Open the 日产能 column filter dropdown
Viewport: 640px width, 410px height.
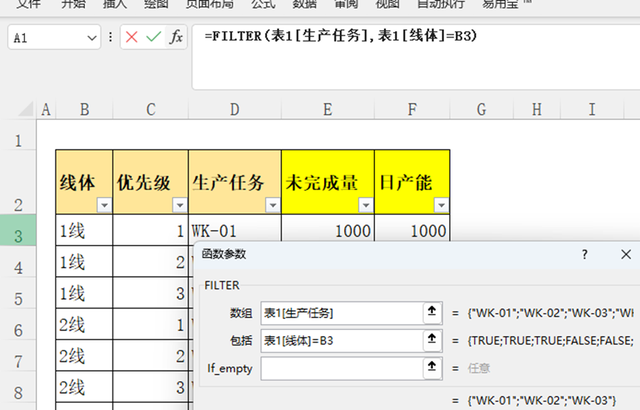[441, 205]
